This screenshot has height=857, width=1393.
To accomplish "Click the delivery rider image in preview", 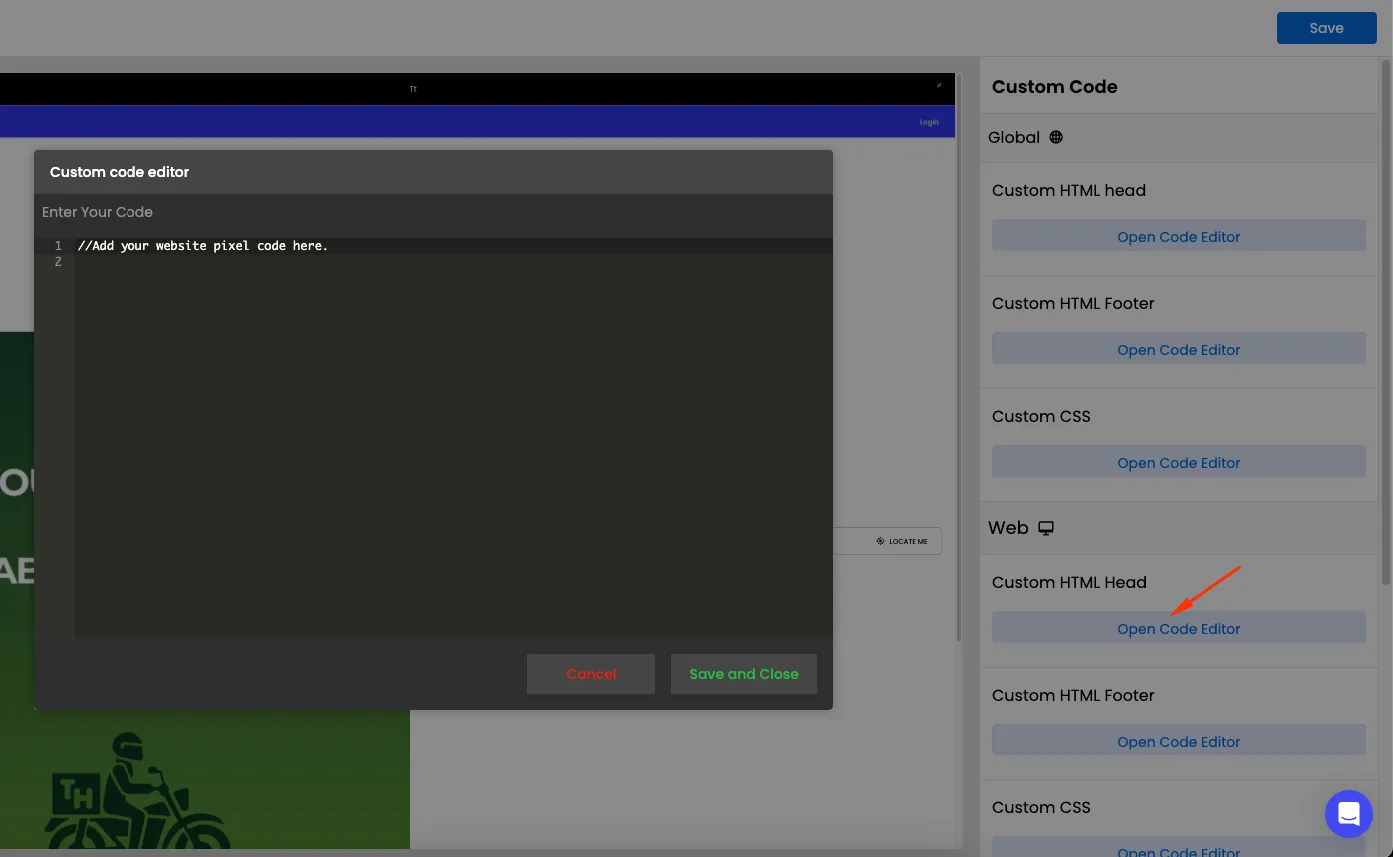I will tap(137, 791).
